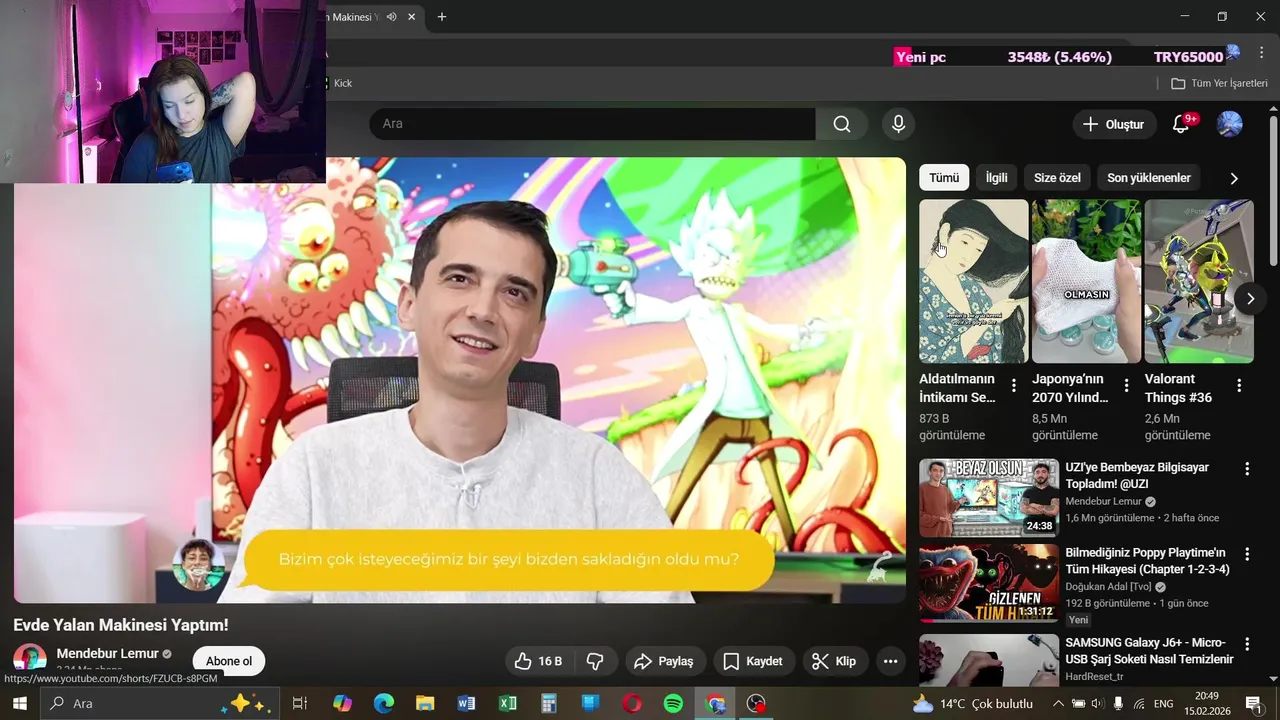Image resolution: width=1280 pixels, height=720 pixels.
Task: Start voice search with the microphone icon
Action: (898, 124)
